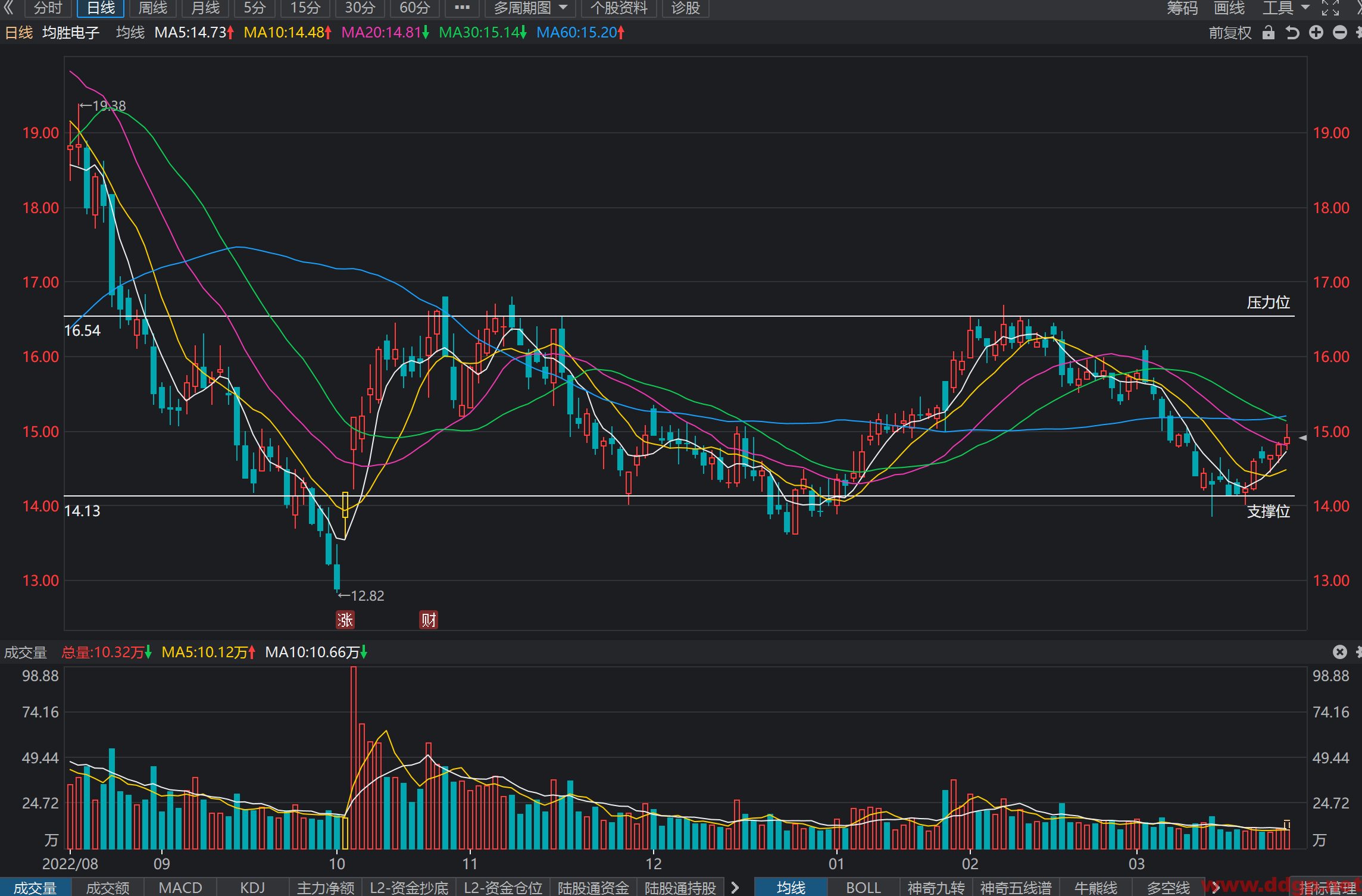Open the 多周期图 dropdown
This screenshot has width=1362, height=896.
[530, 8]
